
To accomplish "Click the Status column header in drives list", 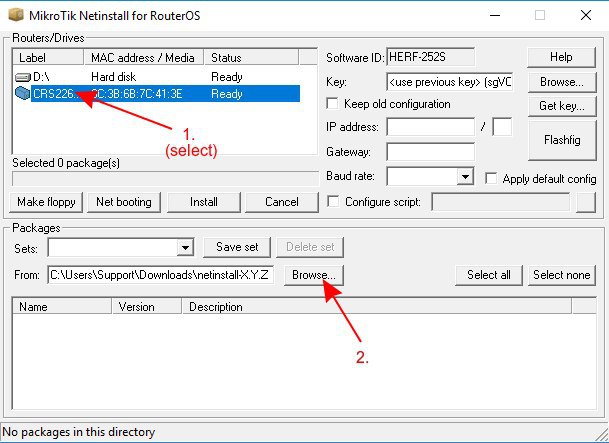I will pos(251,57).
